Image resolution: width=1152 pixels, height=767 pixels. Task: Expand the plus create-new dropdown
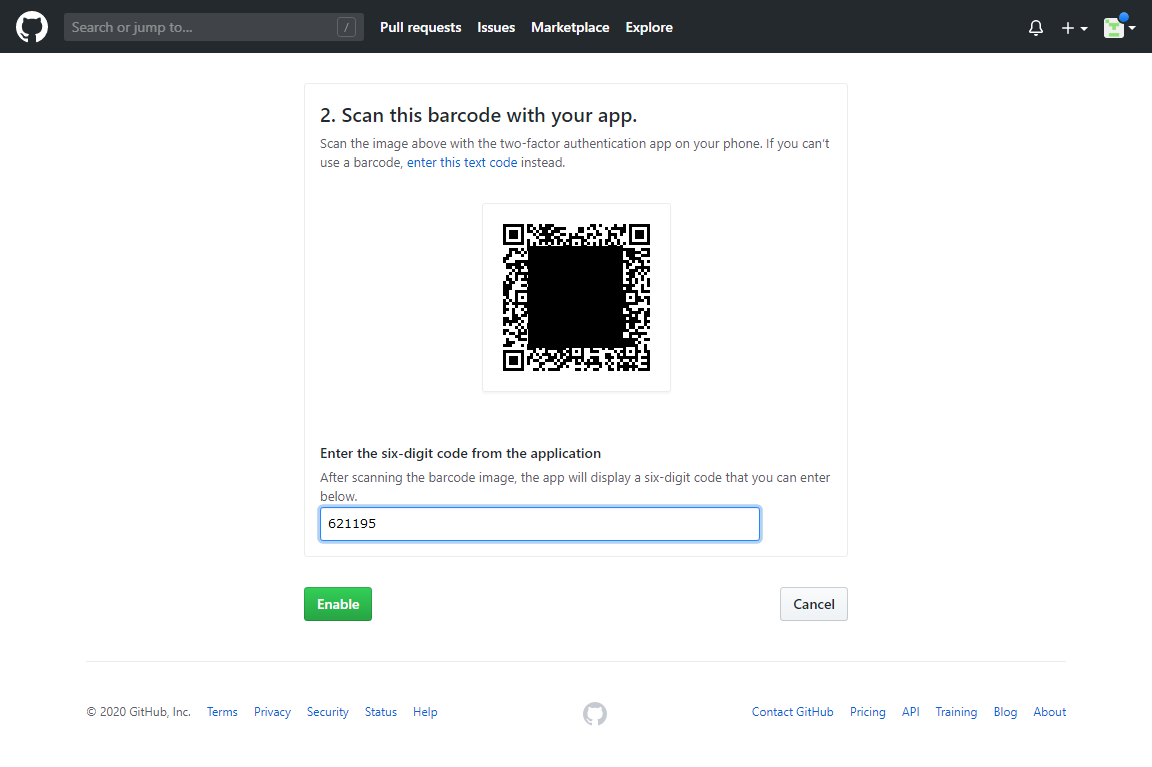1074,28
